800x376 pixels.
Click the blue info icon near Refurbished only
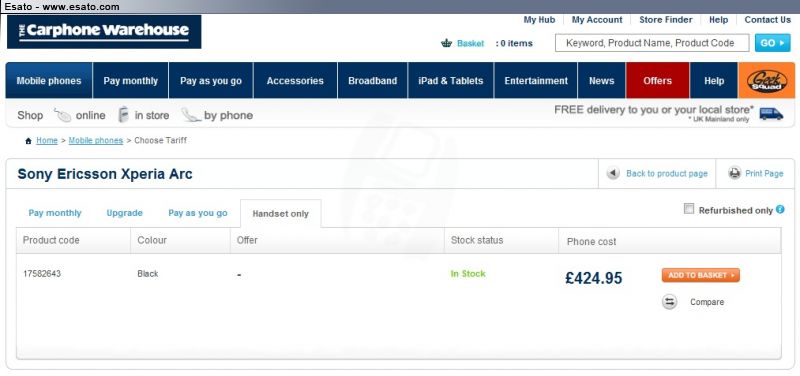coord(780,209)
